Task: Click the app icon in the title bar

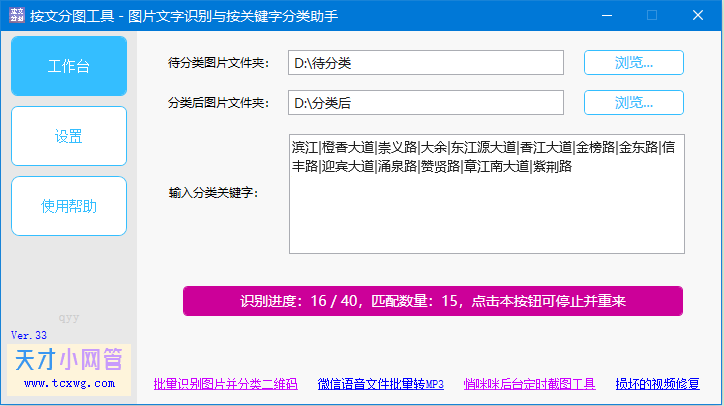Action: 15,16
